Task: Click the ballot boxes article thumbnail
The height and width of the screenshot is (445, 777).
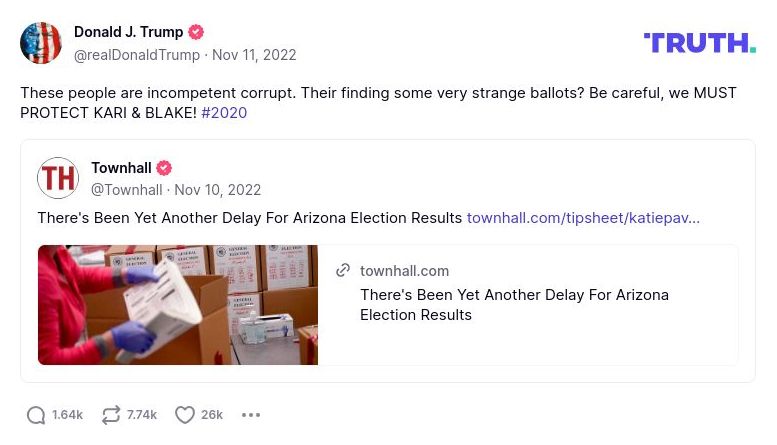Action: tap(178, 305)
